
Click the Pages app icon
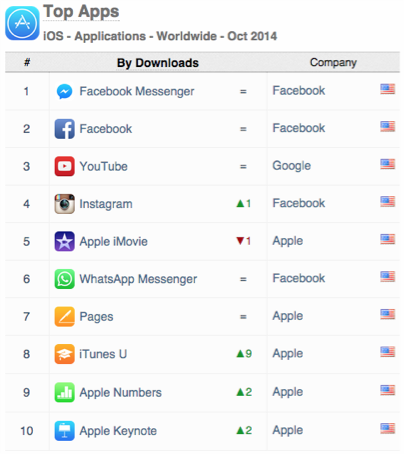(64, 316)
